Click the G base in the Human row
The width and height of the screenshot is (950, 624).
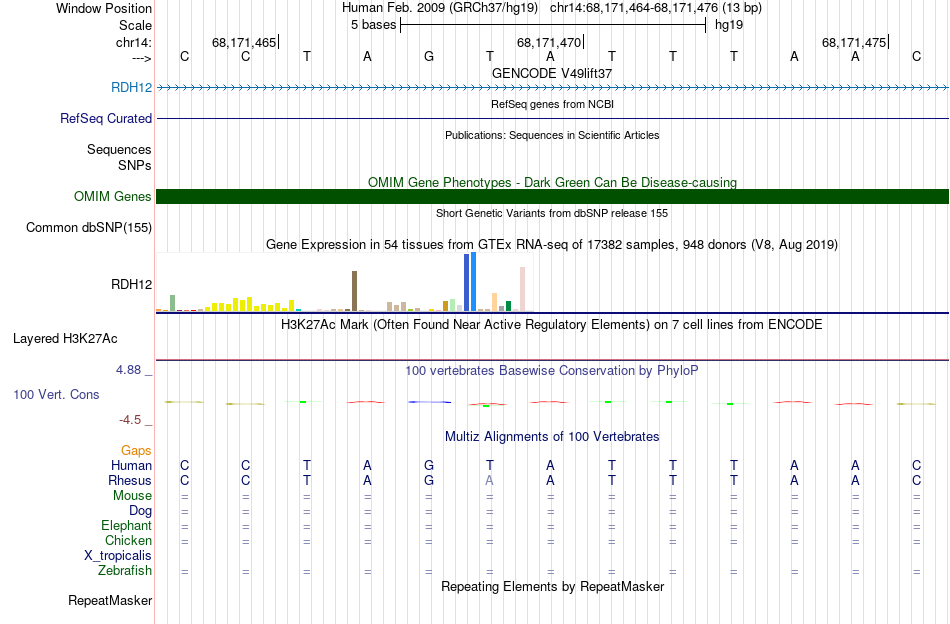click(429, 465)
